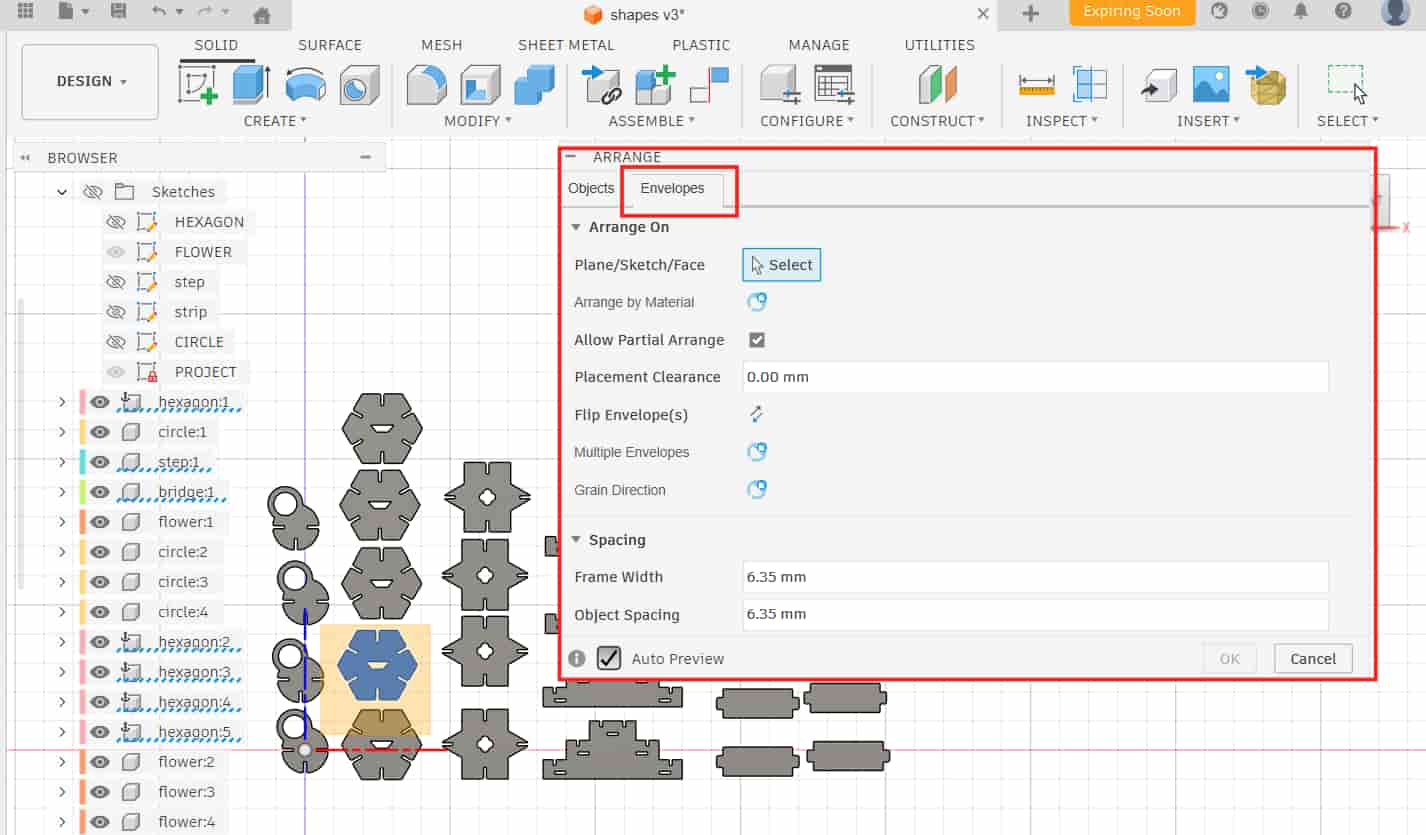Viewport: 1426px width, 835px height.
Task: Select the Fillet tool in Modify
Action: (x=426, y=84)
